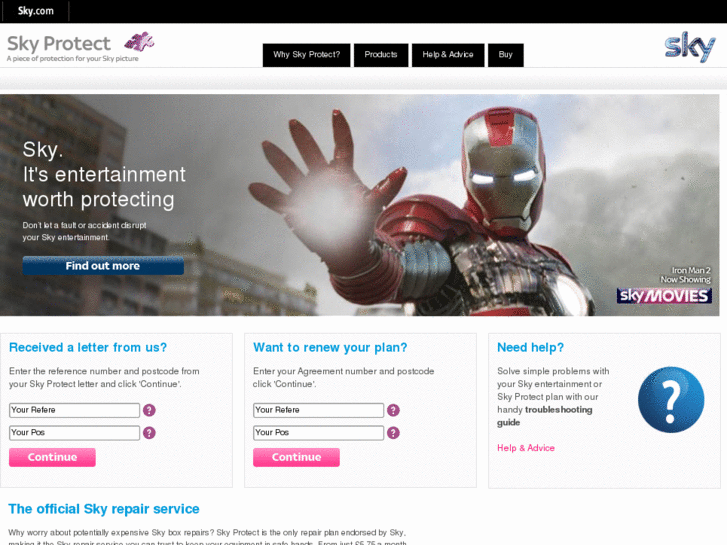Viewport: 727px width, 545px height.
Task: Click the large blue question mark icon
Action: (x=671, y=400)
